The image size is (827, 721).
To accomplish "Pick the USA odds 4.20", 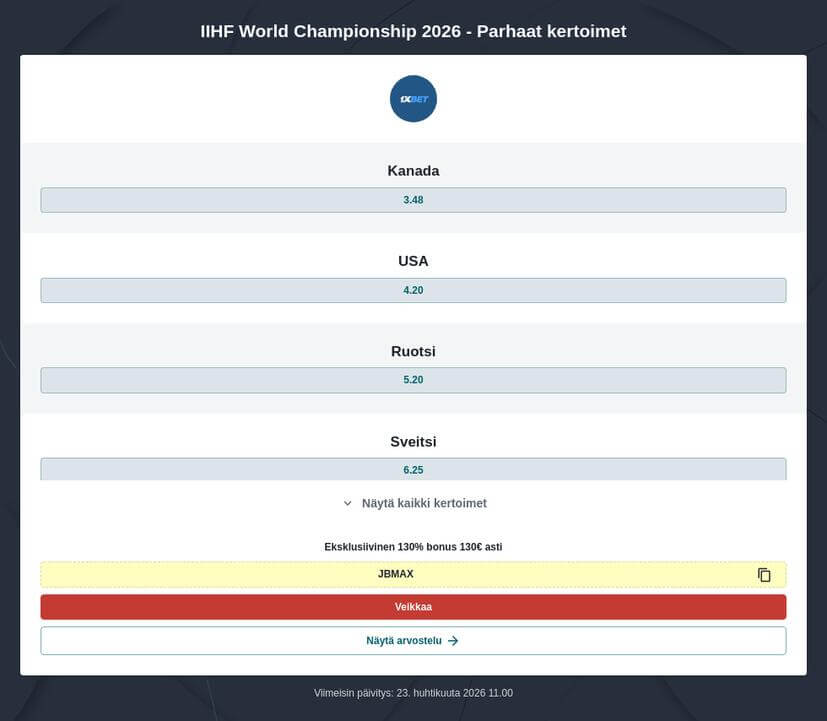I will pos(413,290).
